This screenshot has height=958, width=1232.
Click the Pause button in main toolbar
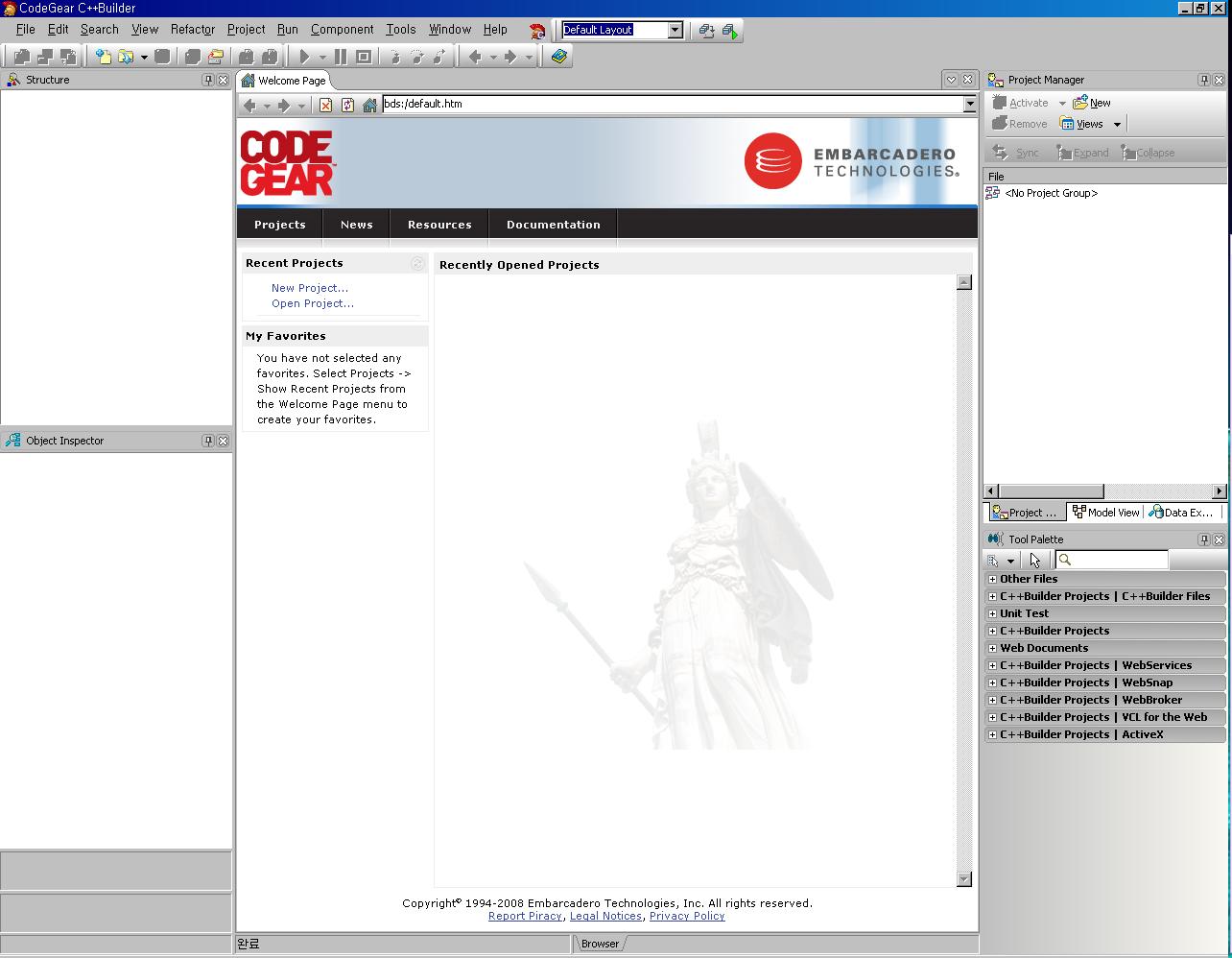[340, 57]
